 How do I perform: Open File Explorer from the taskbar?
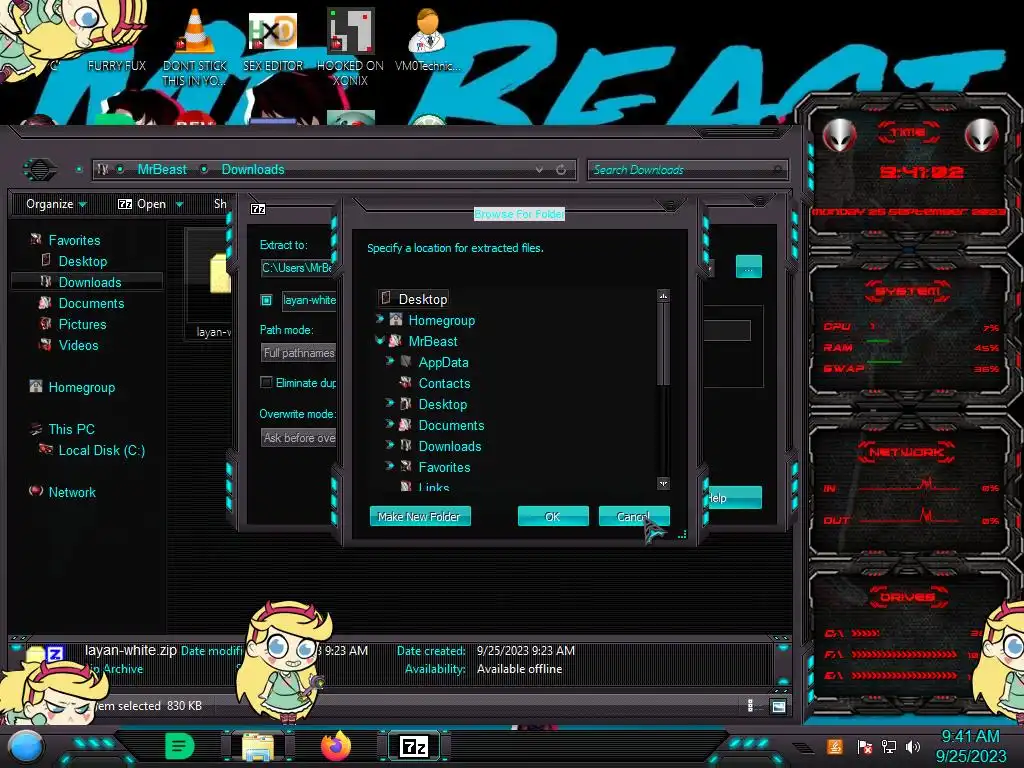258,746
